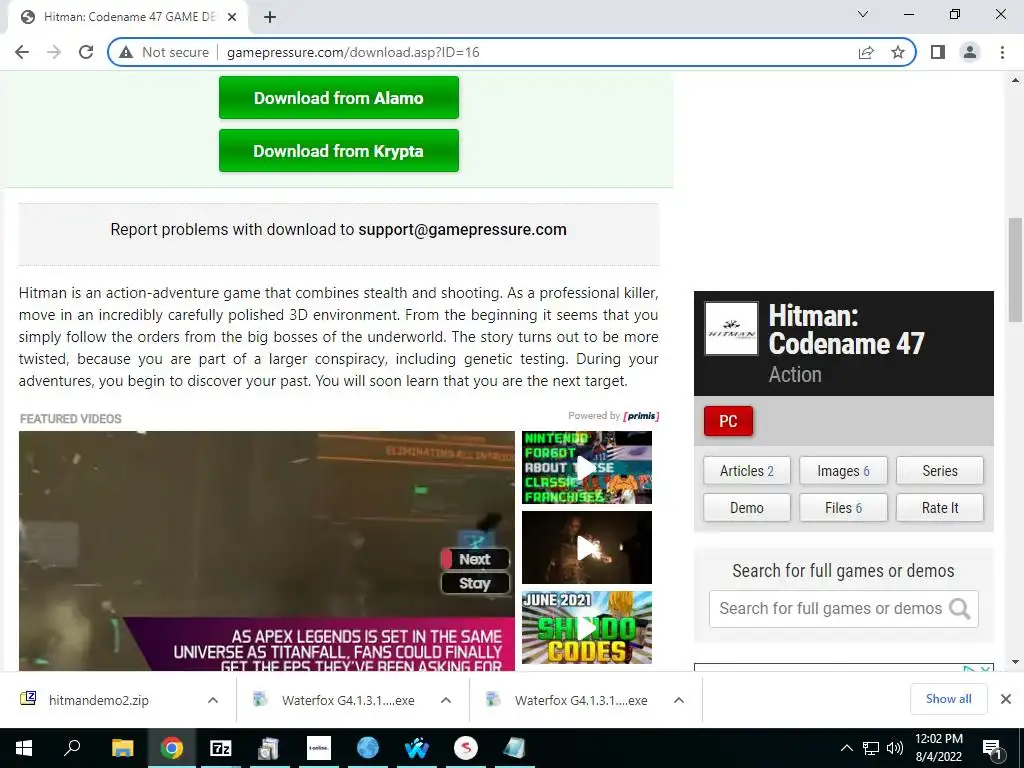Click Download from Alamo button
The image size is (1024, 768).
339,98
